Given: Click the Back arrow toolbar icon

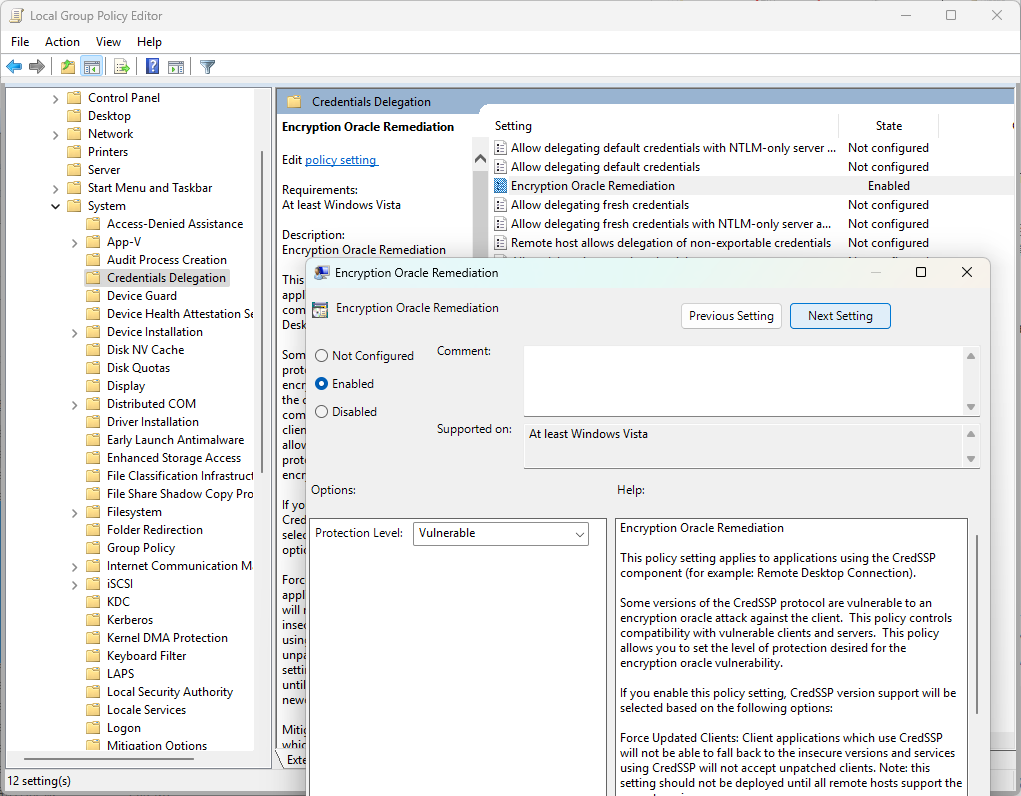Looking at the screenshot, I should pos(14,66).
